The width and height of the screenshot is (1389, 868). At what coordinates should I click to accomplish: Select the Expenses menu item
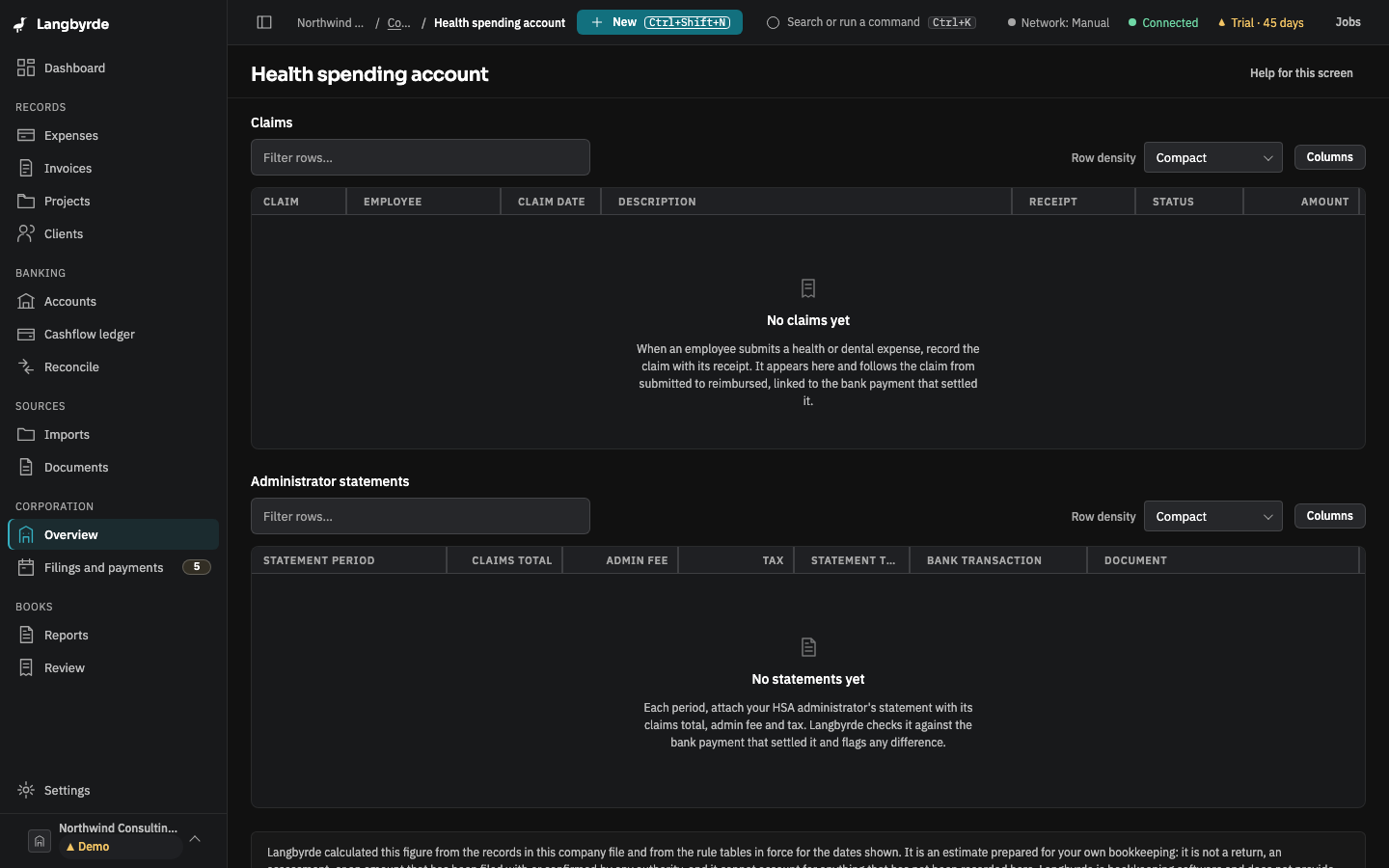114,135
